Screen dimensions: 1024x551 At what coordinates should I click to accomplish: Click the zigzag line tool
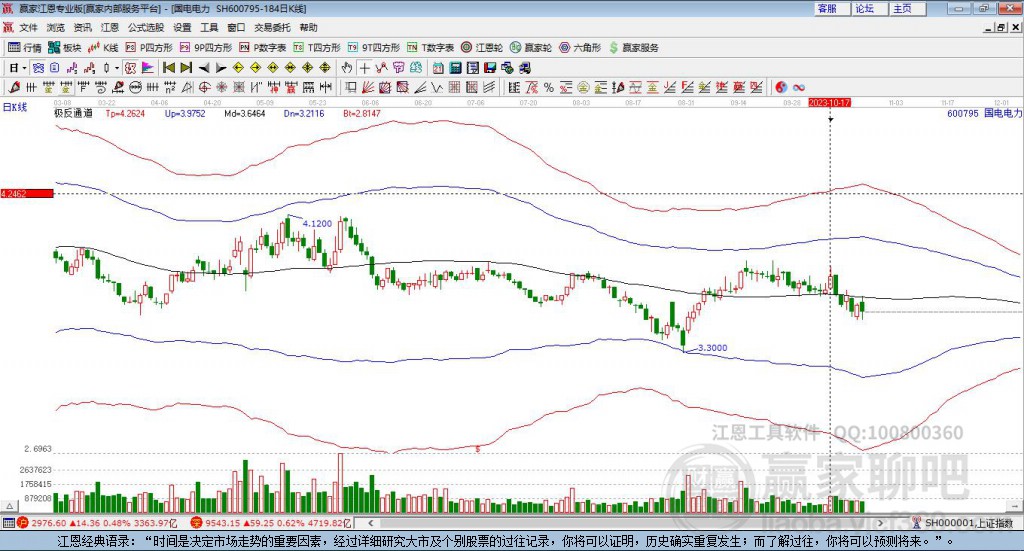436,87
